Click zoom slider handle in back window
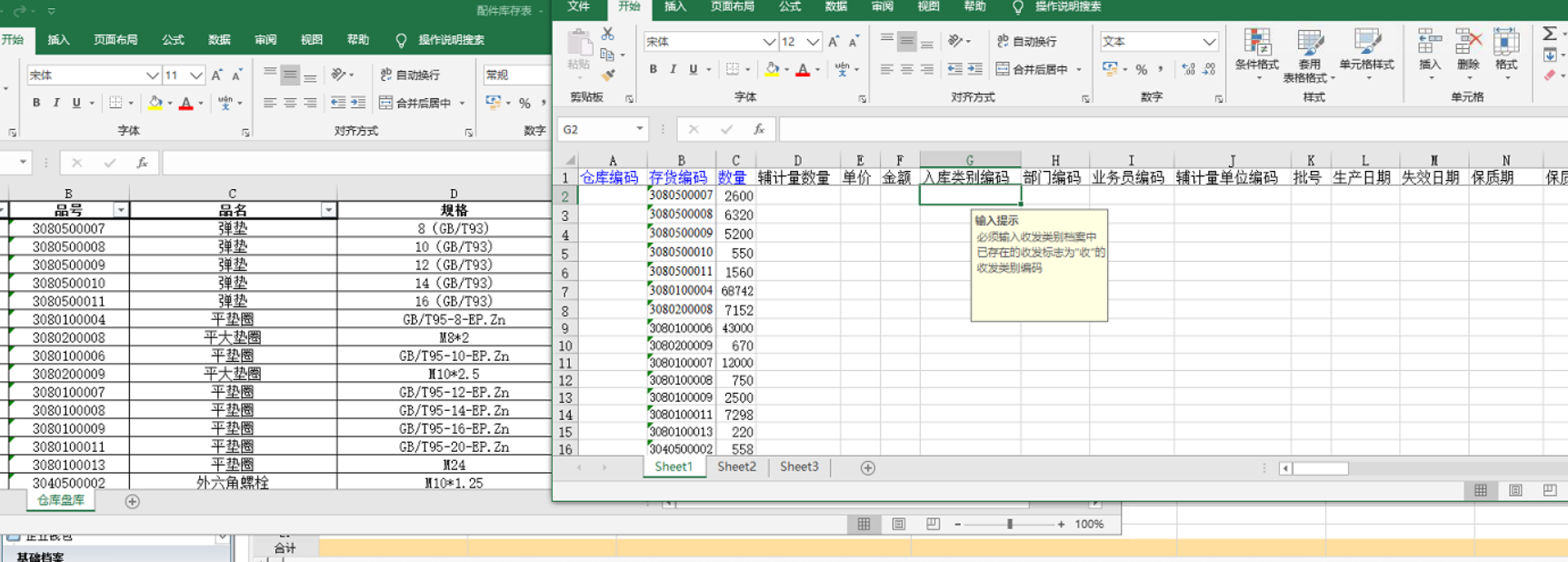Image resolution: width=1568 pixels, height=562 pixels. 1009,524
